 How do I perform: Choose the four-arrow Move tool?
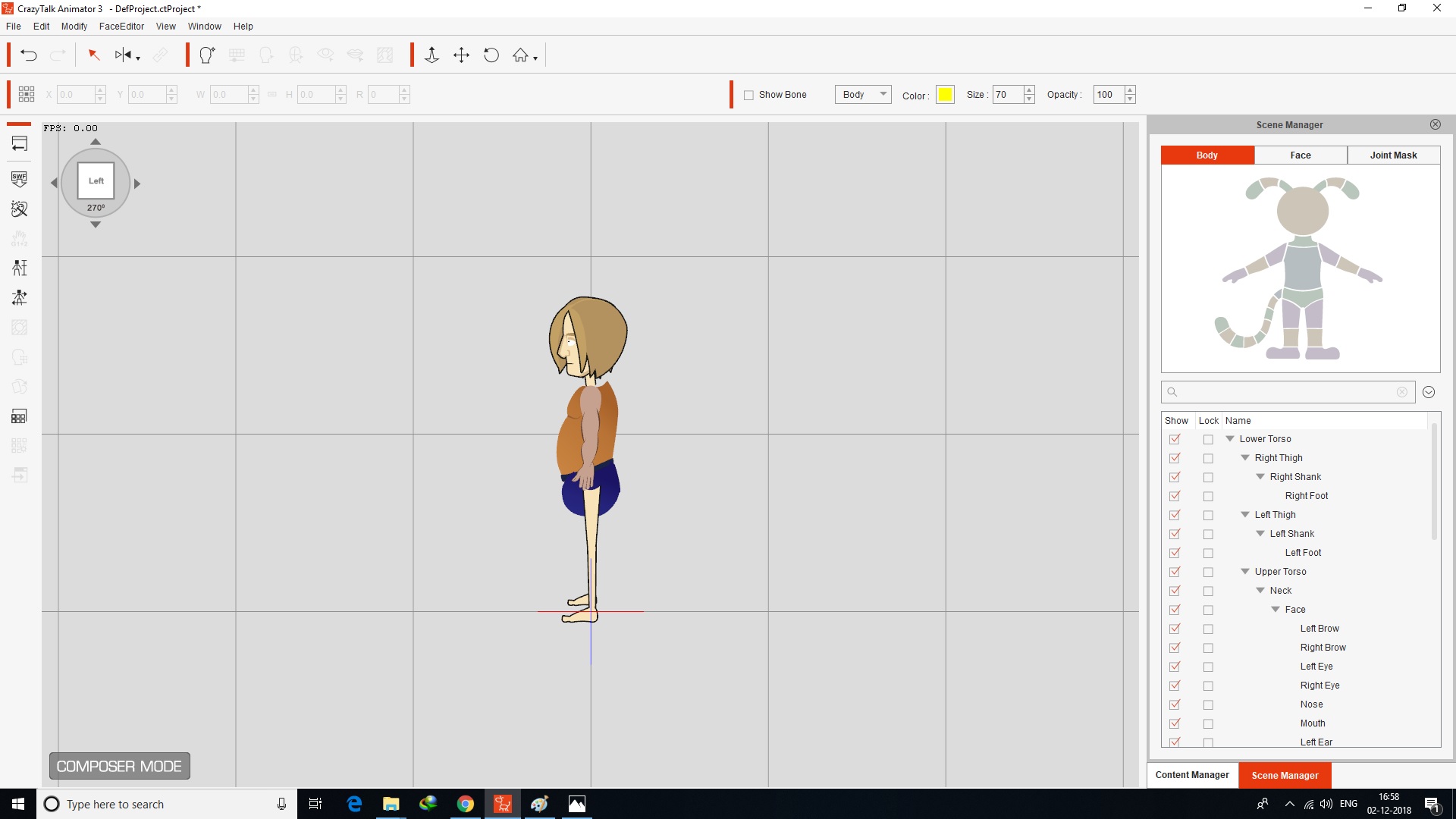coord(461,55)
